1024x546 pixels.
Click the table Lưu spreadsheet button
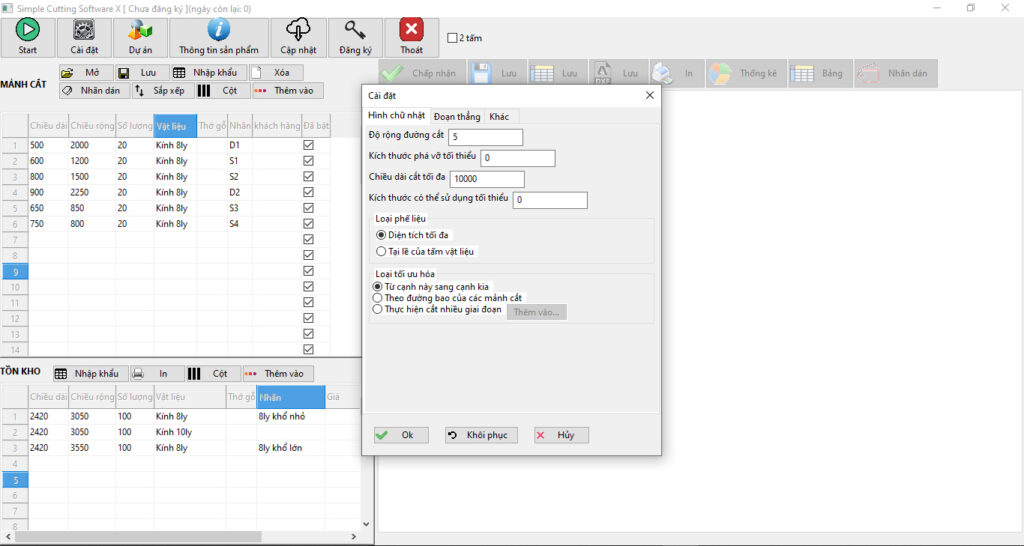click(x=556, y=73)
